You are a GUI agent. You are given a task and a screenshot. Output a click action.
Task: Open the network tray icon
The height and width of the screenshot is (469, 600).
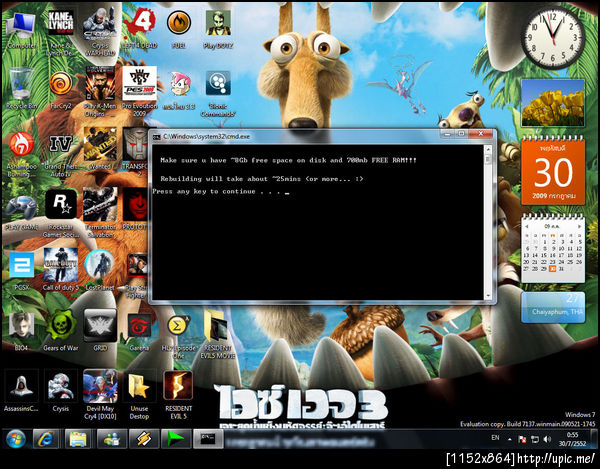535,439
